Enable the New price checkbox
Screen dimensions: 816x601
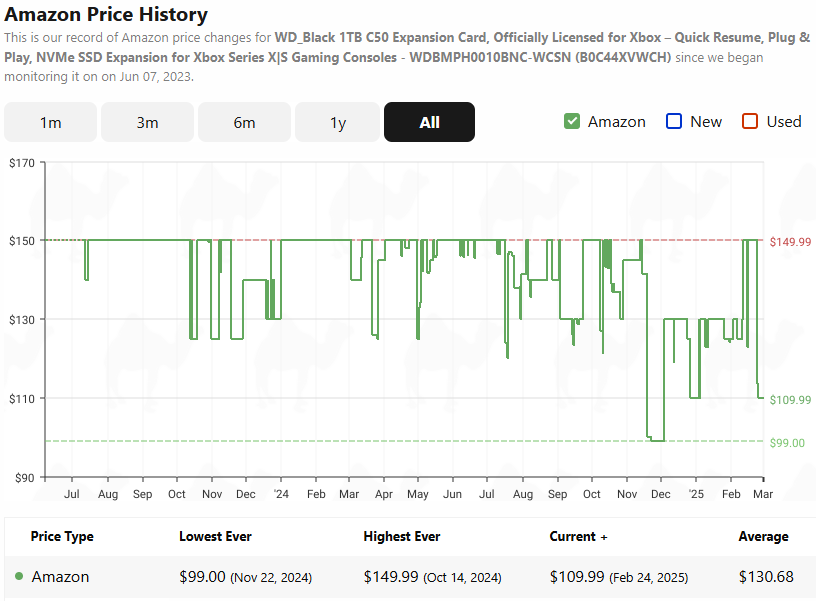click(x=674, y=121)
